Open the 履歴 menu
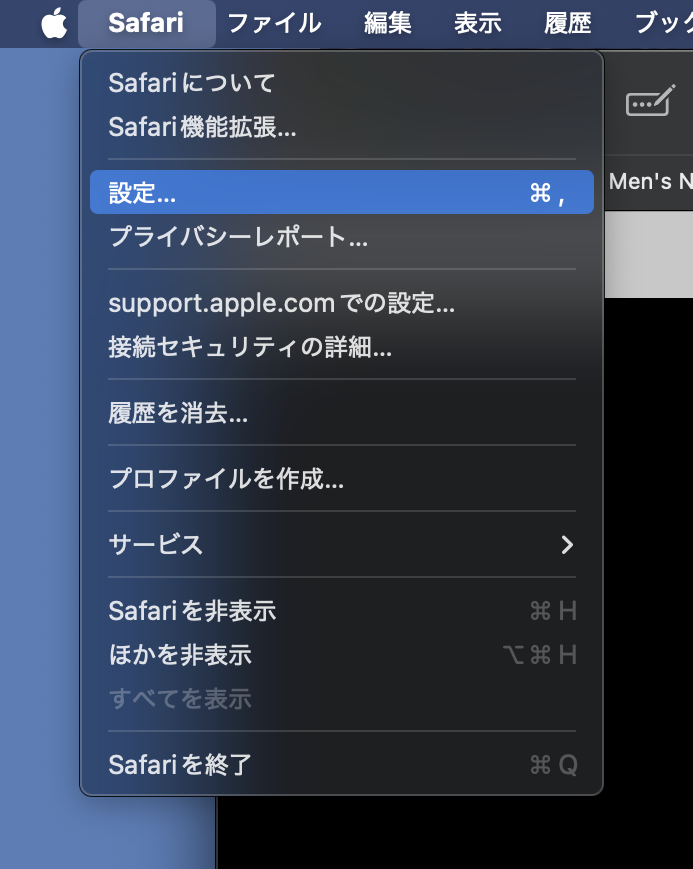The height and width of the screenshot is (869, 693). (x=567, y=23)
